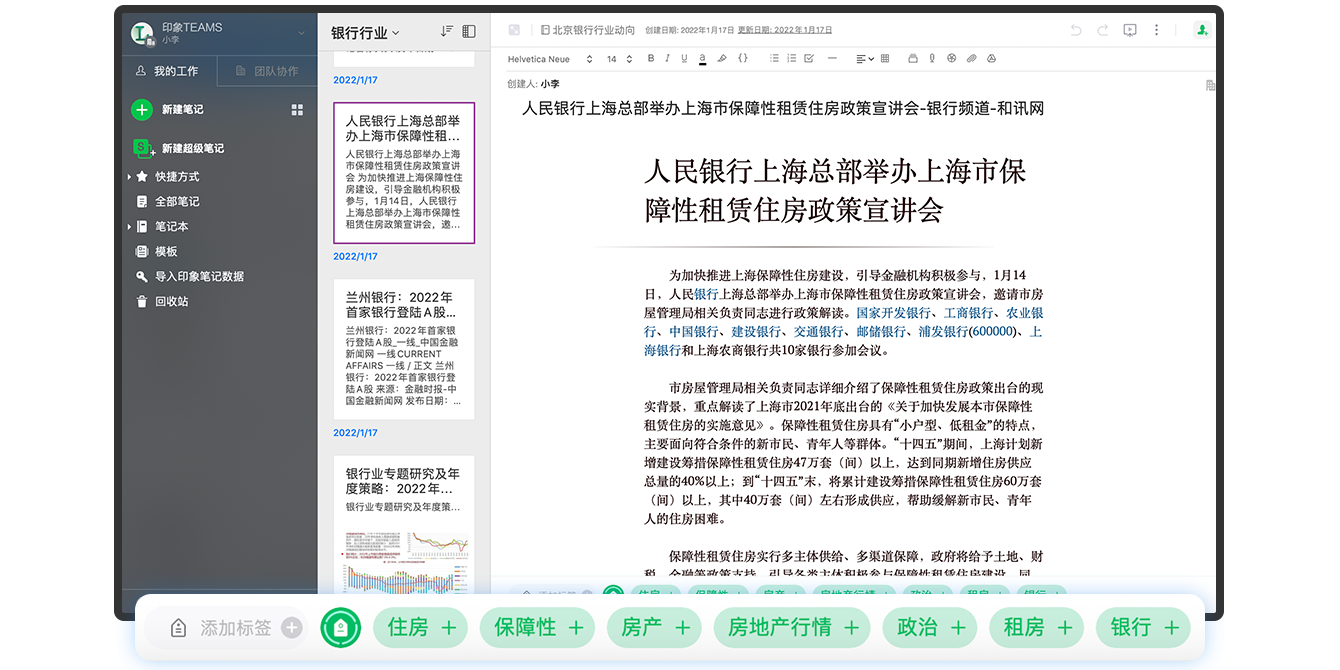Insert a table from the toolbar

tap(885, 59)
